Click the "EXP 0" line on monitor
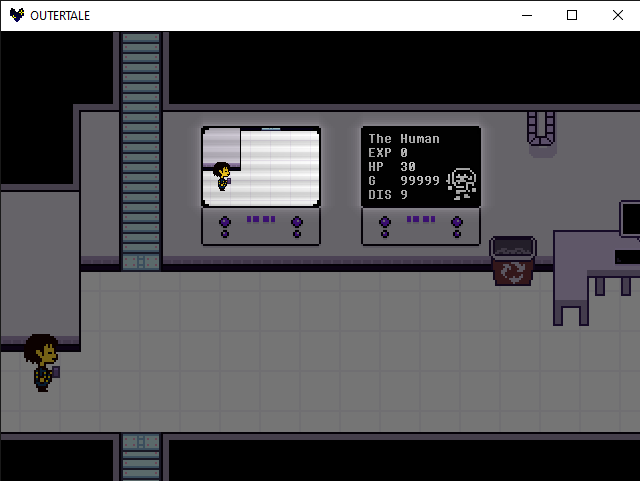 click(x=388, y=153)
